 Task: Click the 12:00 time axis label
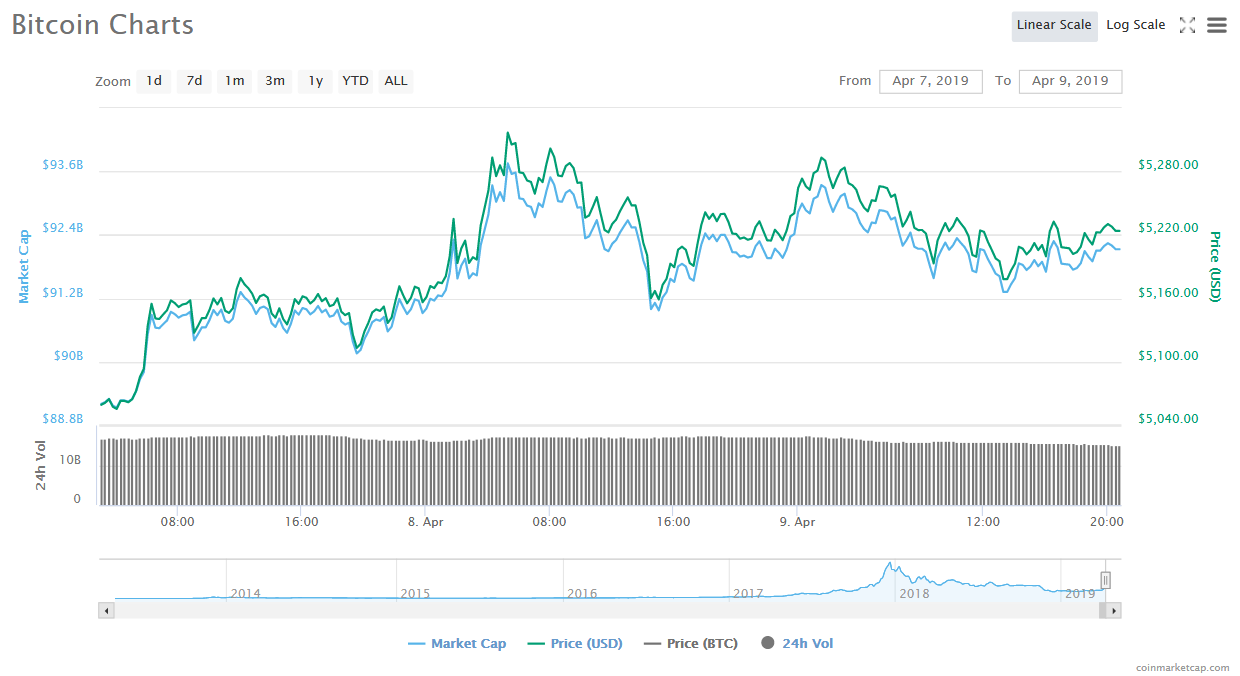click(983, 521)
